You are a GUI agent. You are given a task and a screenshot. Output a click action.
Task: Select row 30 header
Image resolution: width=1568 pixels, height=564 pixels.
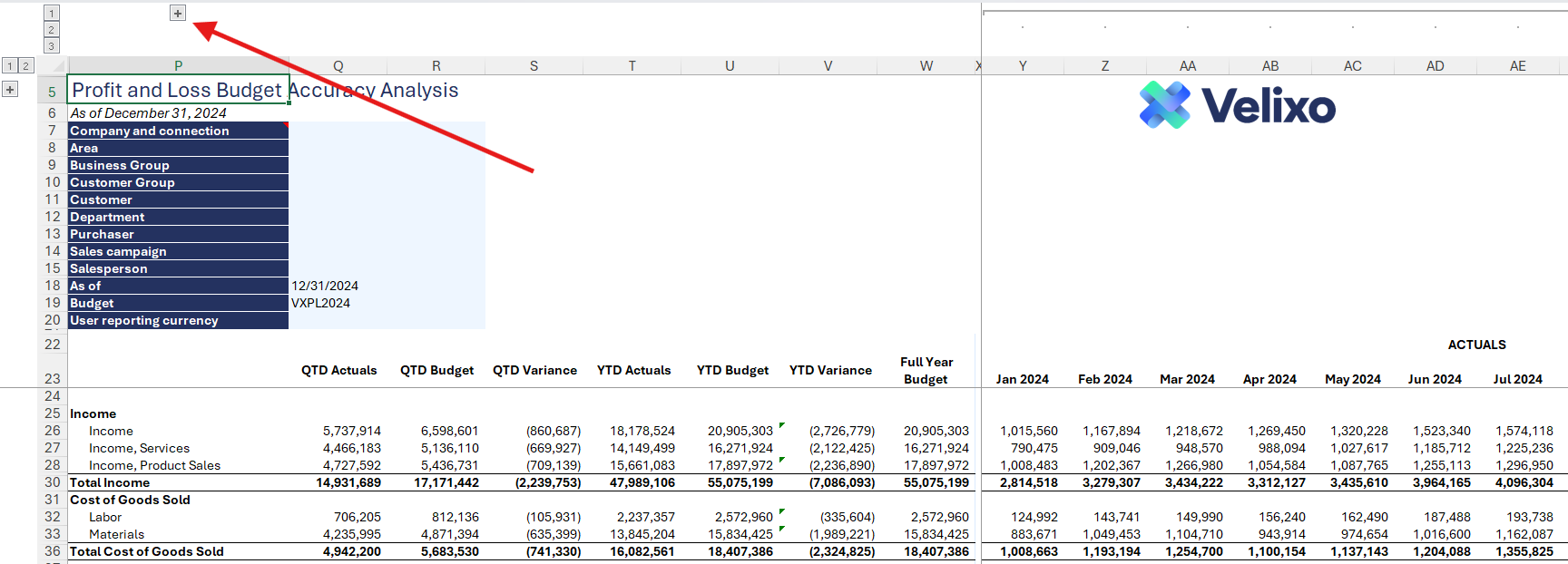point(52,482)
